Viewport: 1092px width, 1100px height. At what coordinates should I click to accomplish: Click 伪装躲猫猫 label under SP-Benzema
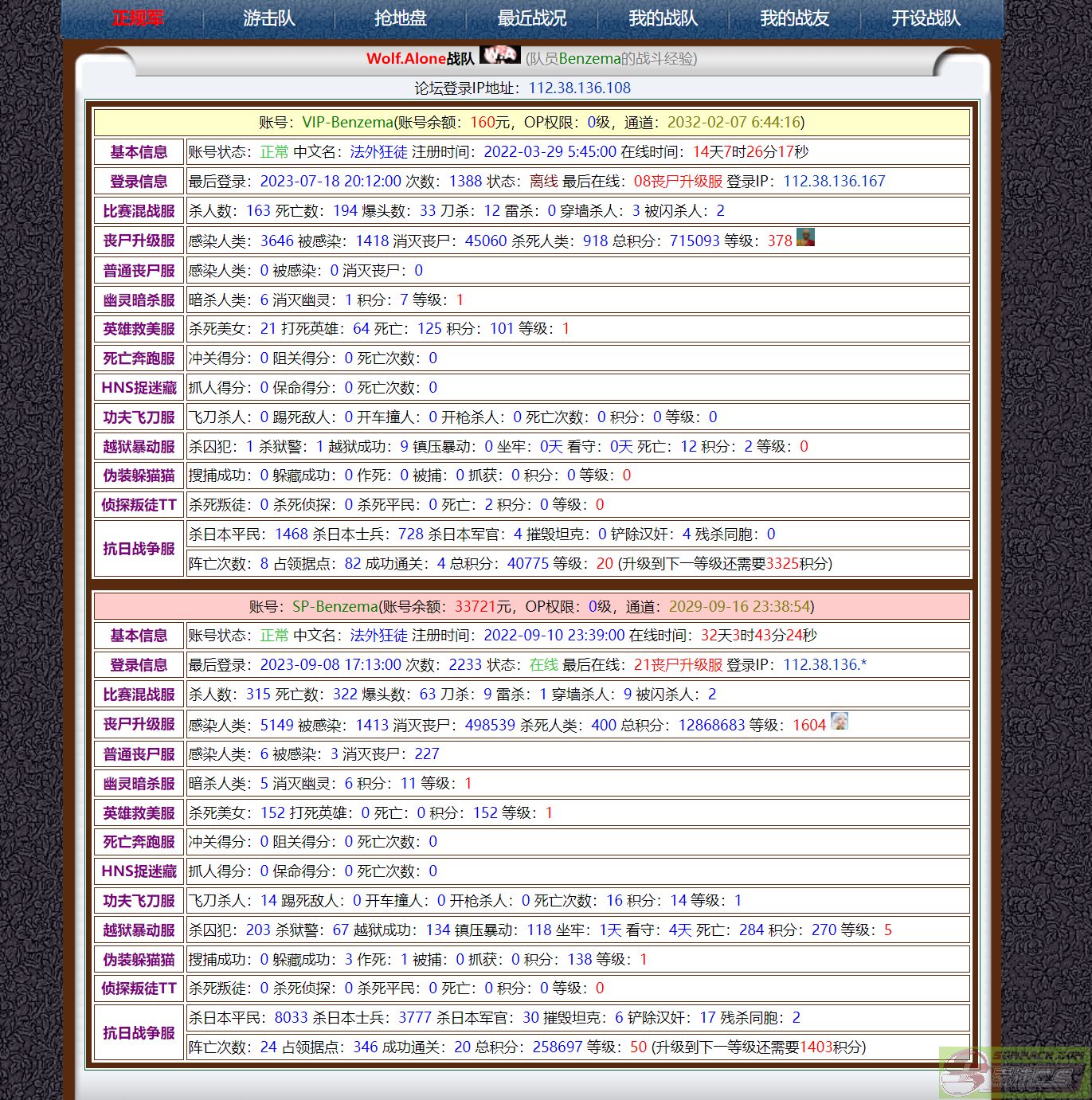click(x=139, y=960)
